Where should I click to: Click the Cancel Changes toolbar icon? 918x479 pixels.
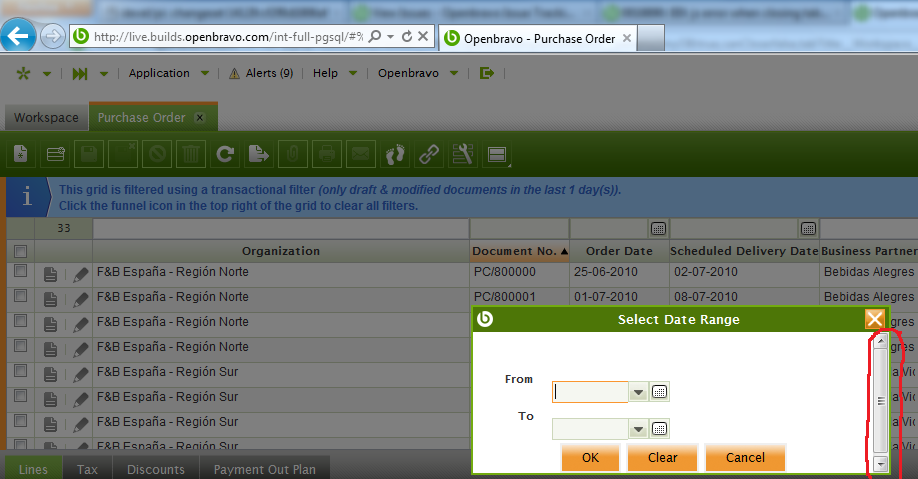tap(157, 155)
